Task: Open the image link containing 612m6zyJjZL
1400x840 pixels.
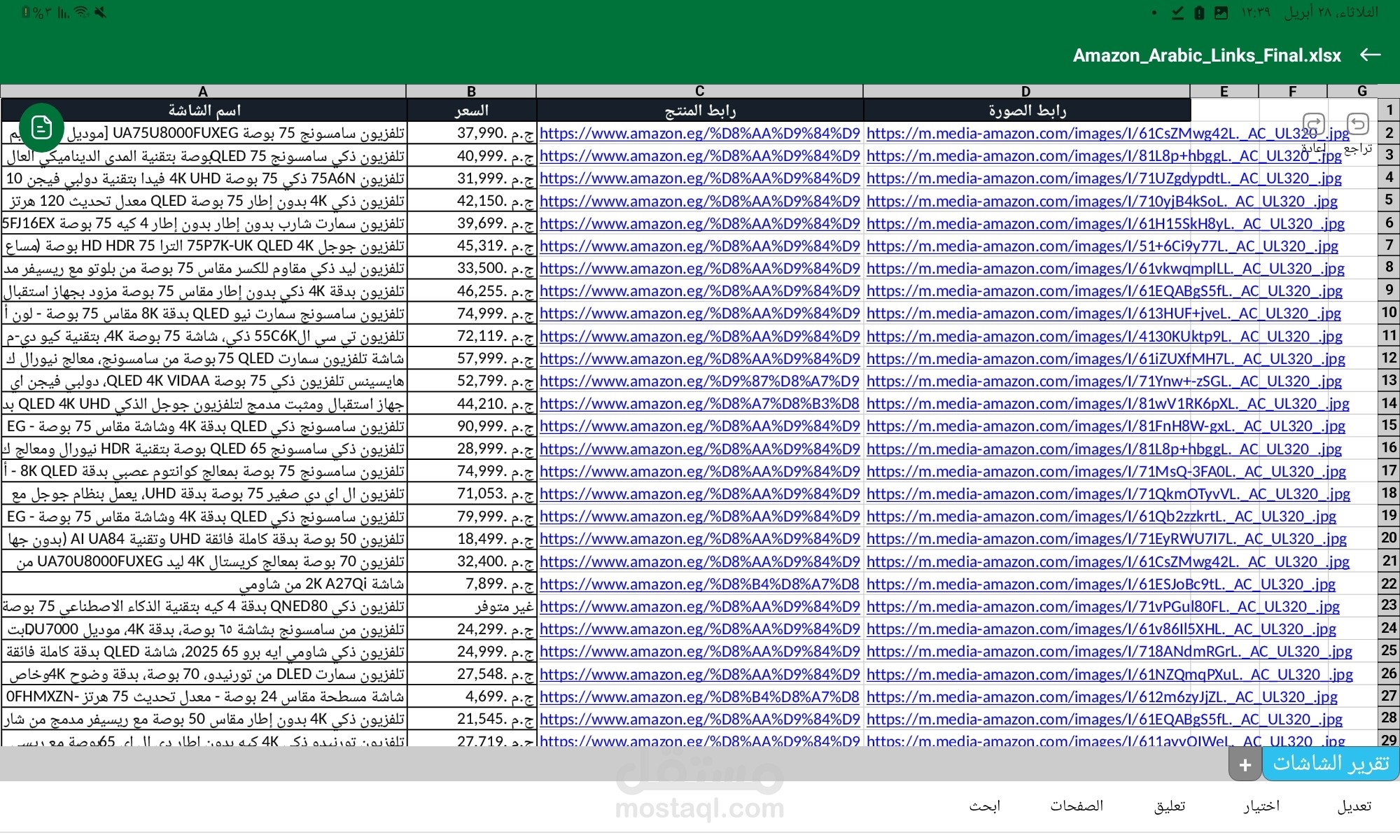Action: click(x=1102, y=696)
